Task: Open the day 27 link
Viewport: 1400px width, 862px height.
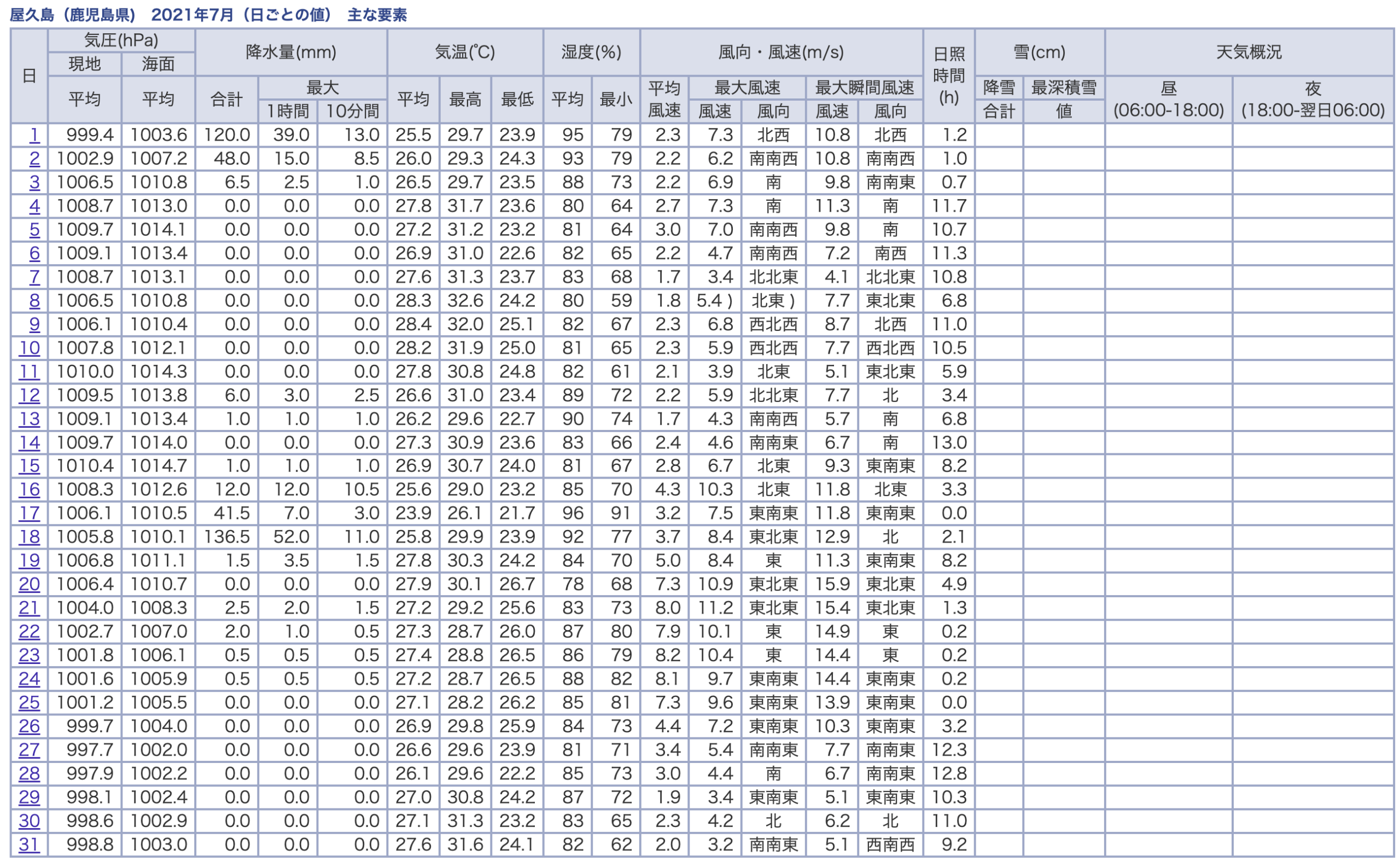Action: coord(29,750)
